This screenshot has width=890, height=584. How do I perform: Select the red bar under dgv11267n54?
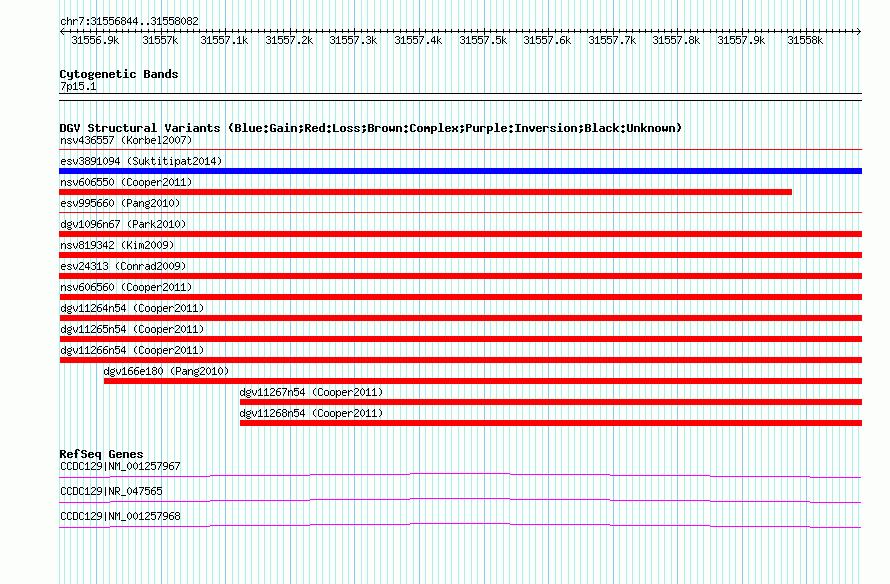[x=551, y=402]
